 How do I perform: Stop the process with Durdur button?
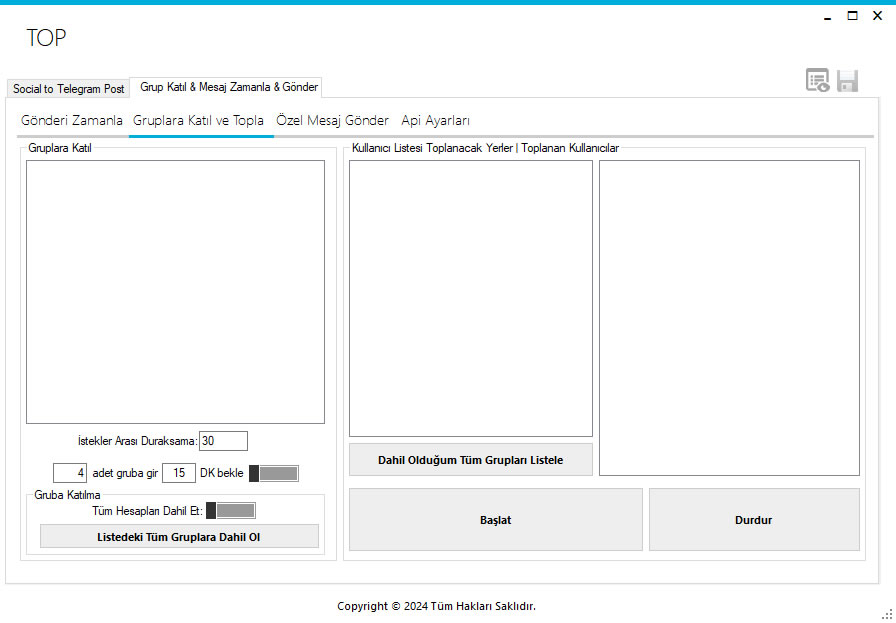pyautogui.click(x=754, y=520)
